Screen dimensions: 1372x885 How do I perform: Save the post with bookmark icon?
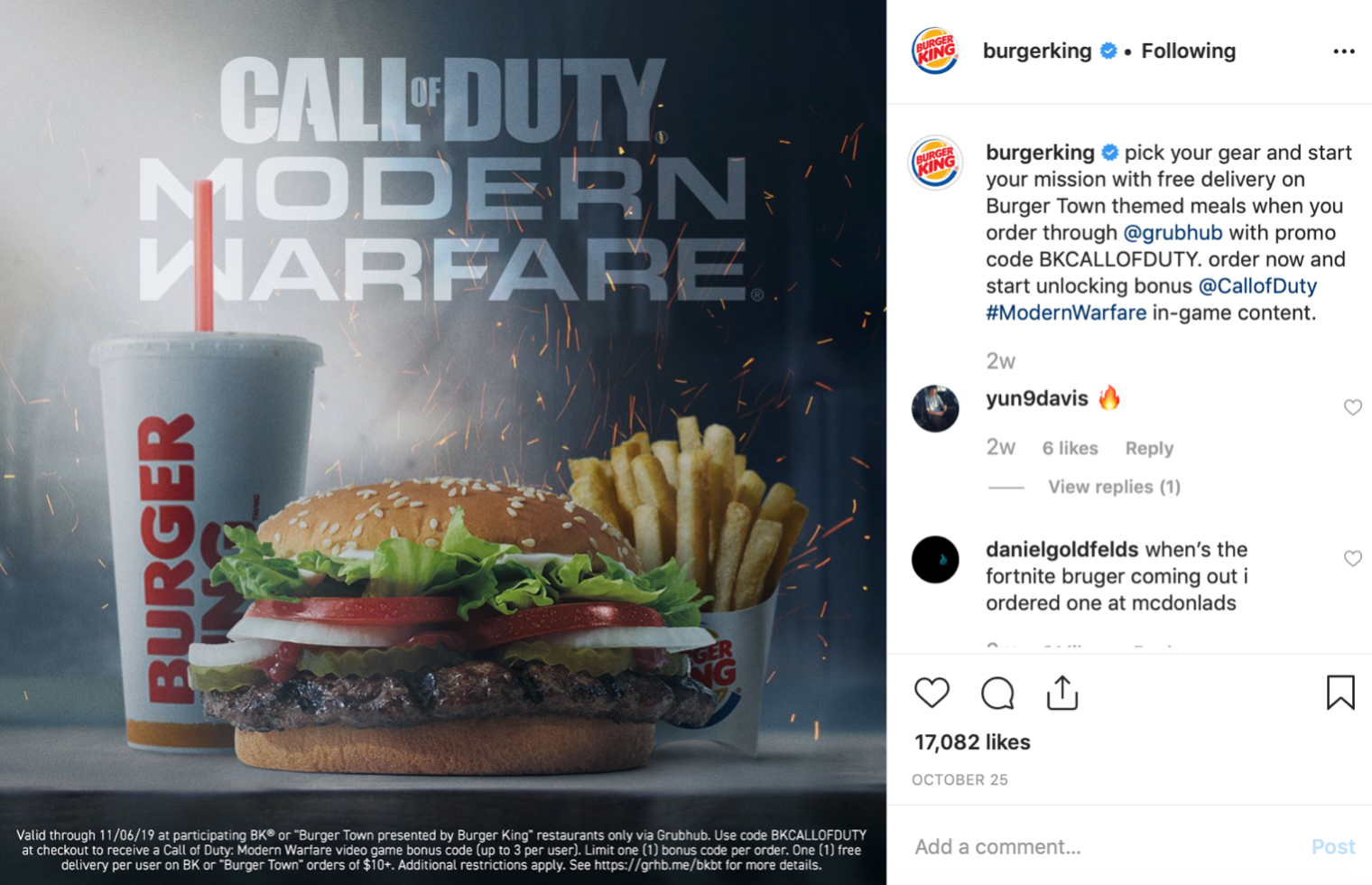tap(1340, 693)
